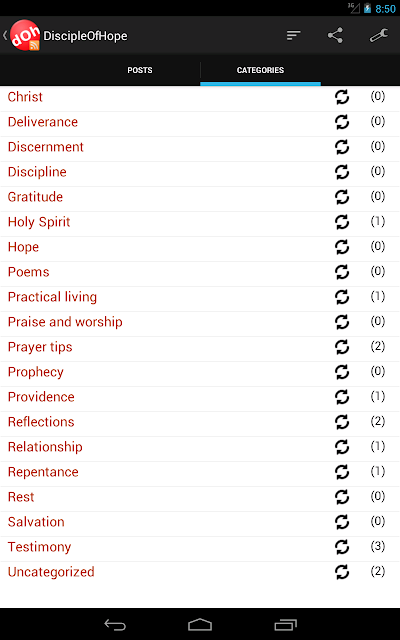Select the Categories tab
Image resolution: width=400 pixels, height=640 pixels.
(x=260, y=70)
